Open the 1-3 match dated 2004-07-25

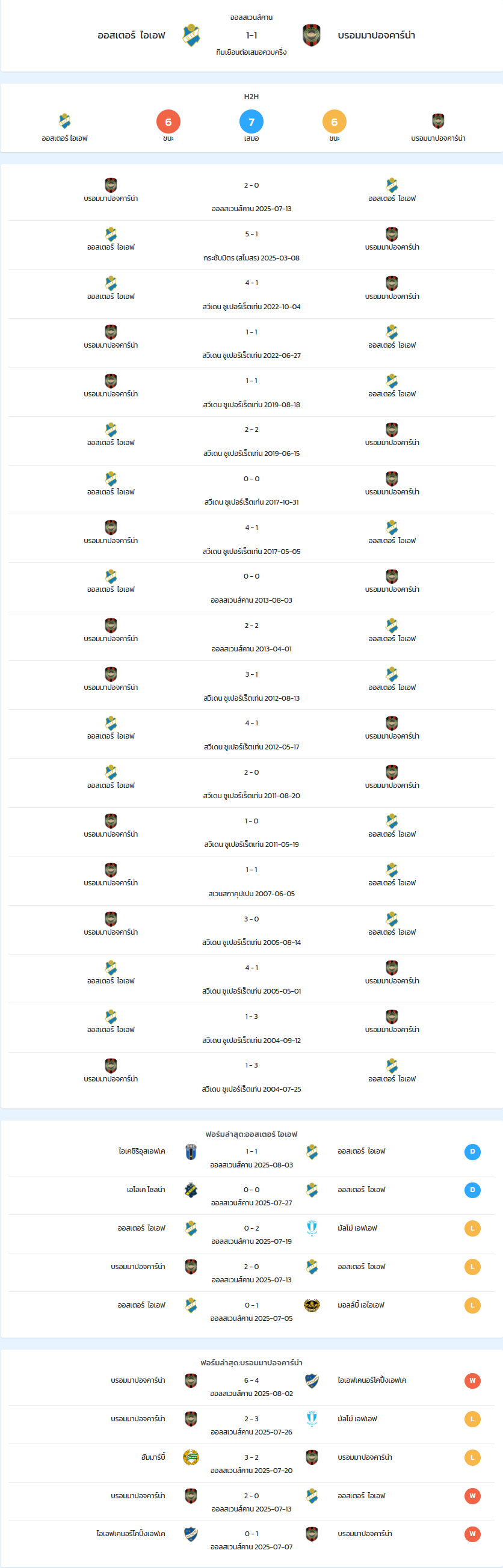(x=251, y=1076)
